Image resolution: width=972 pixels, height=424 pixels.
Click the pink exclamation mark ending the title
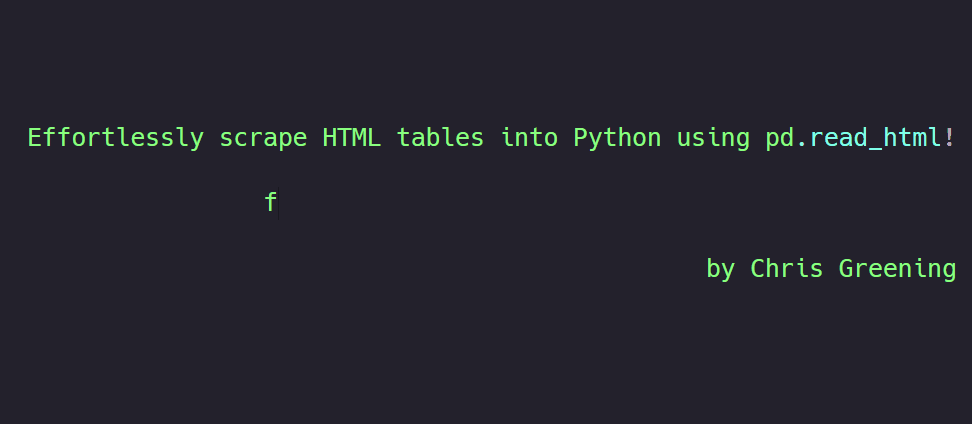coord(949,138)
